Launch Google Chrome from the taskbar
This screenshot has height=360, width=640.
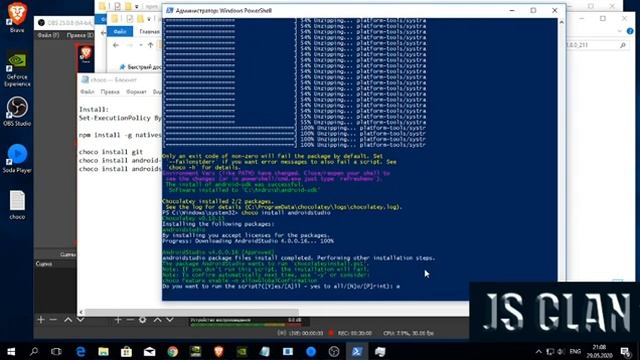pyautogui.click(x=173, y=351)
